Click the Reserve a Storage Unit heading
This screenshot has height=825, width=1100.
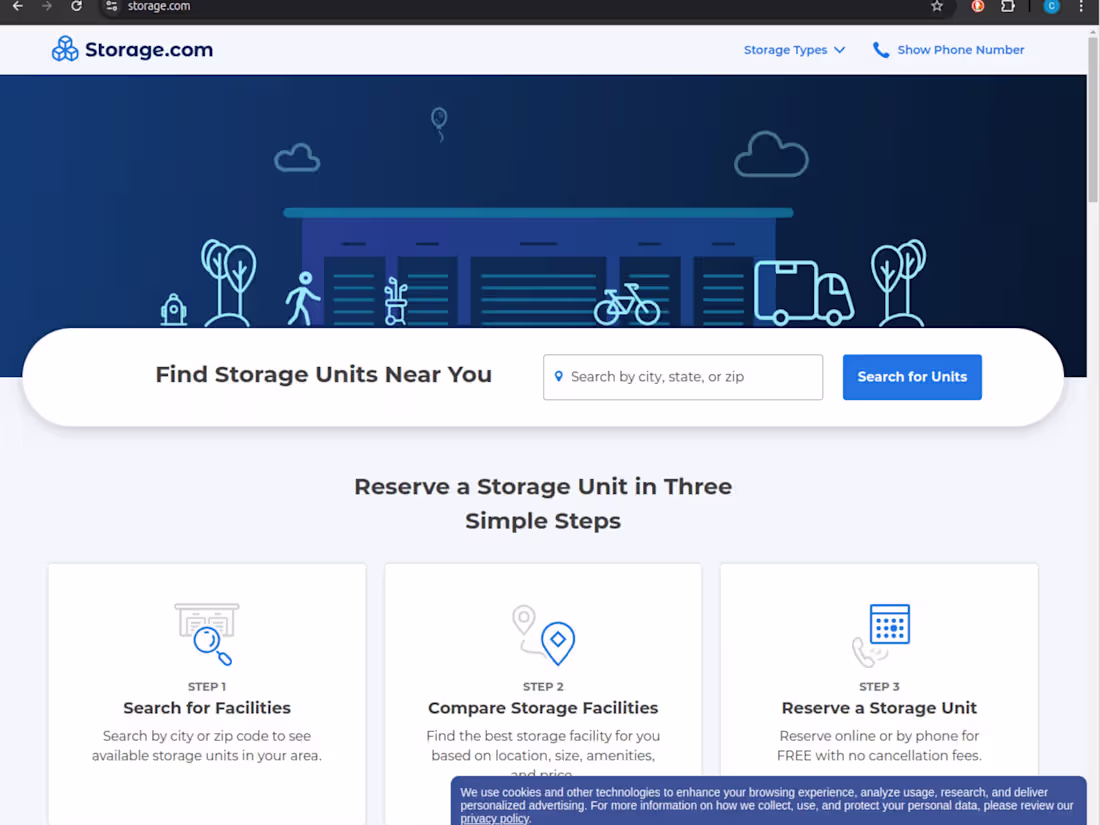pyautogui.click(x=879, y=708)
